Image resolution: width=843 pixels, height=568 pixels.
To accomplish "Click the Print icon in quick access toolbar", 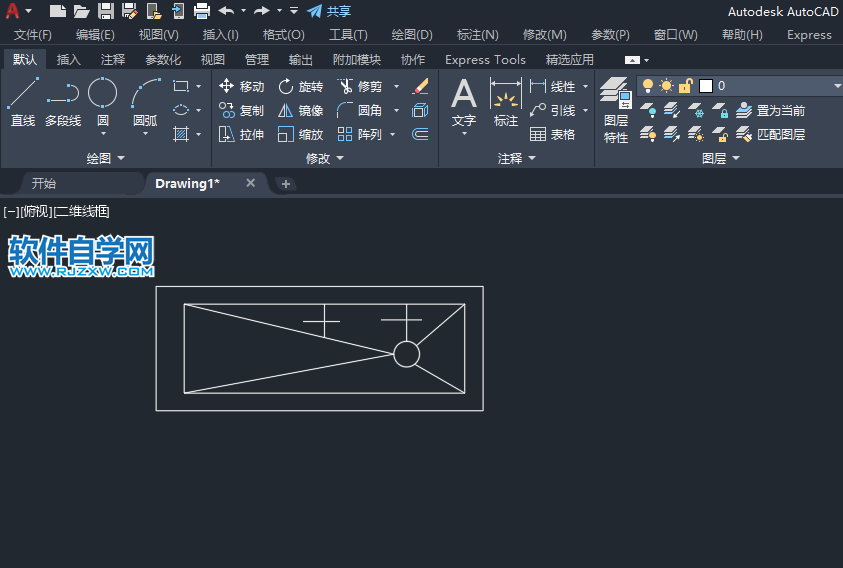I will pyautogui.click(x=201, y=11).
